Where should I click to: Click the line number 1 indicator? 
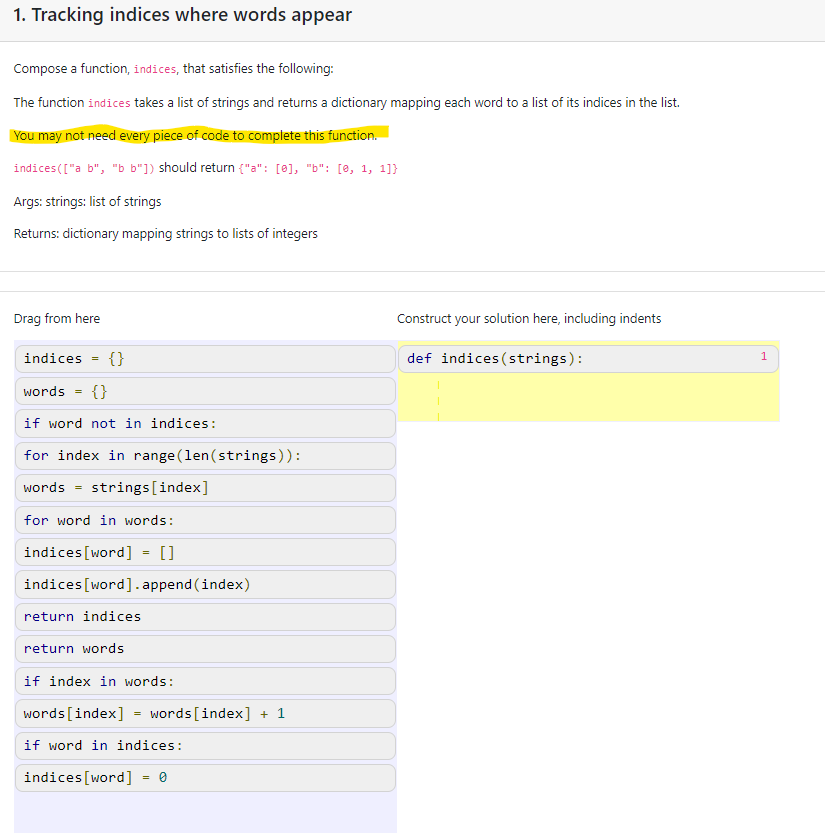[x=763, y=356]
